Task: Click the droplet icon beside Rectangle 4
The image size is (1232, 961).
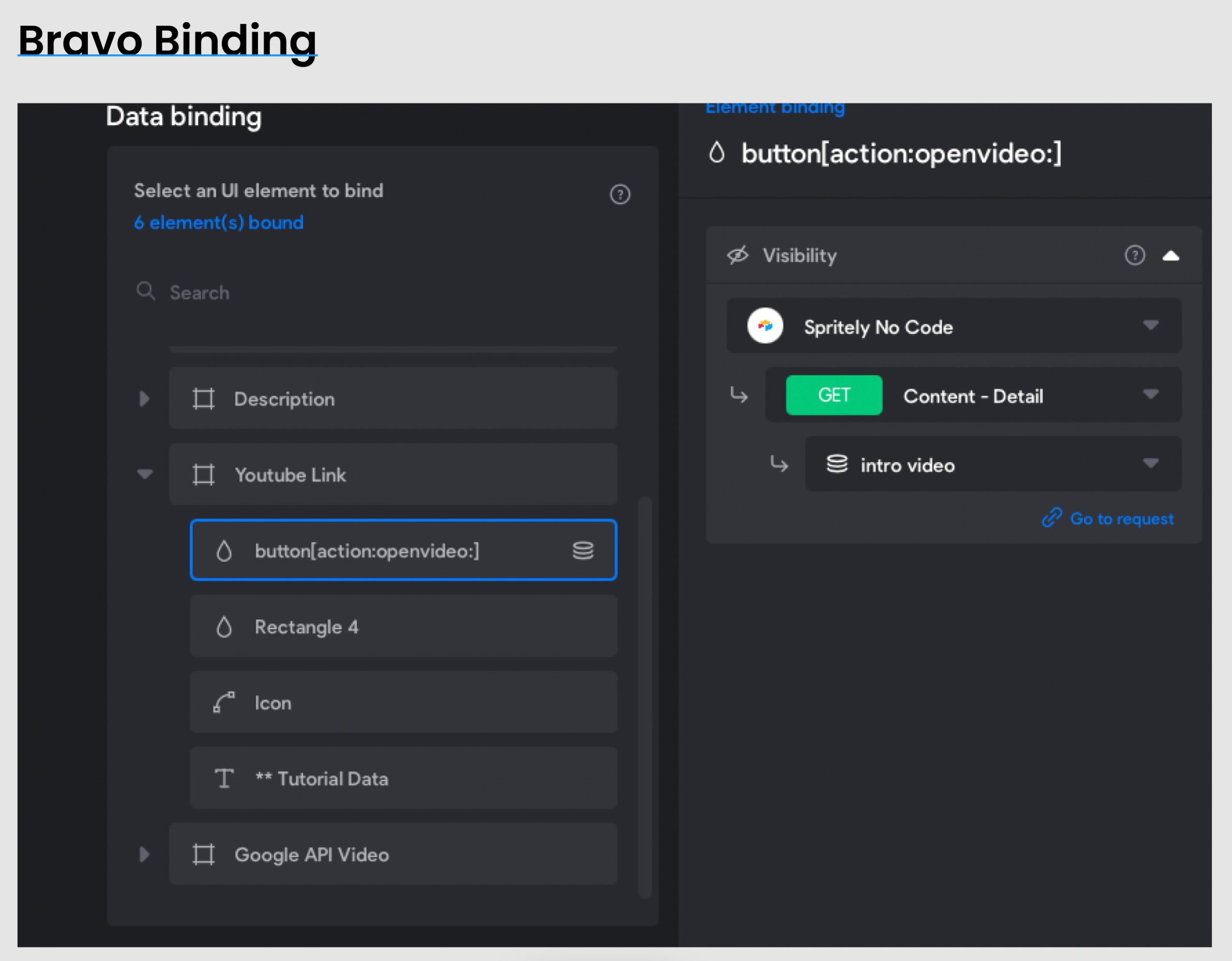Action: click(224, 627)
